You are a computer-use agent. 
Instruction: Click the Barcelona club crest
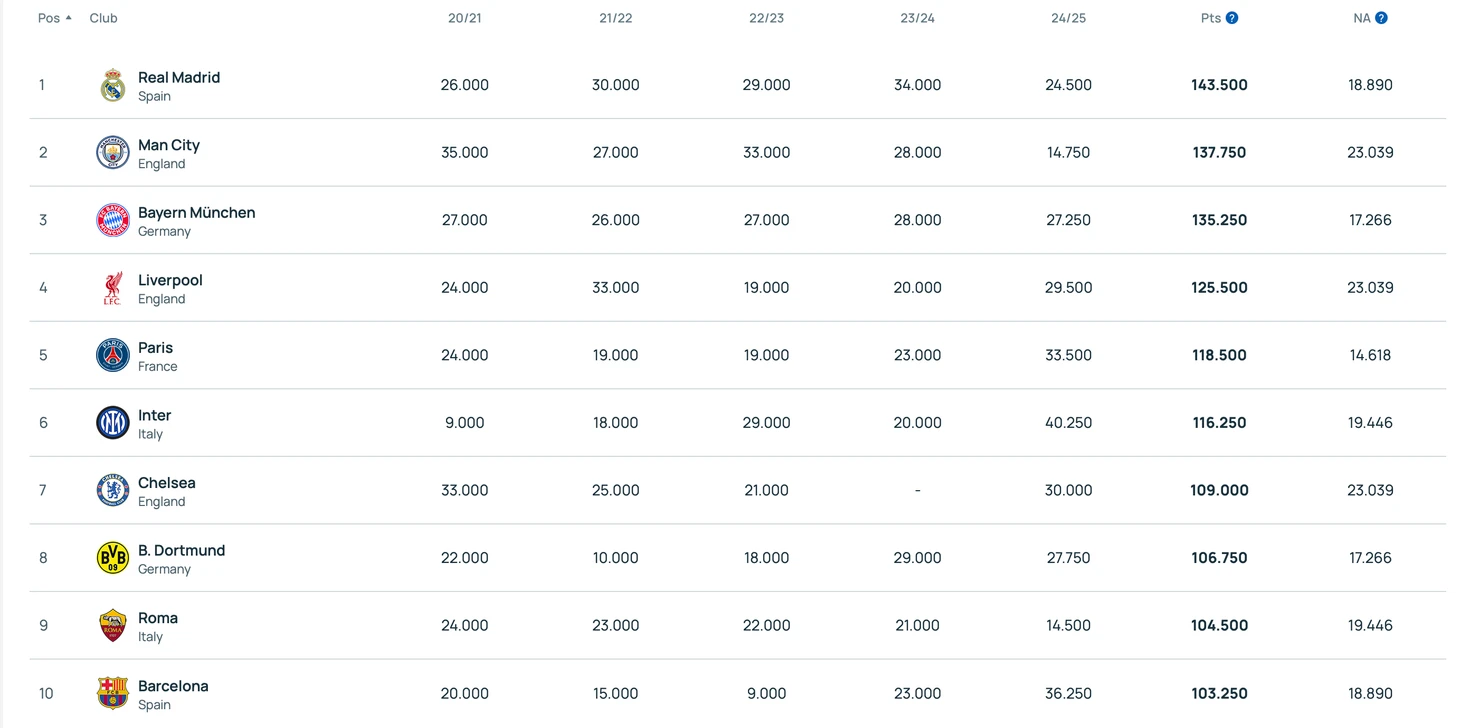(x=113, y=693)
